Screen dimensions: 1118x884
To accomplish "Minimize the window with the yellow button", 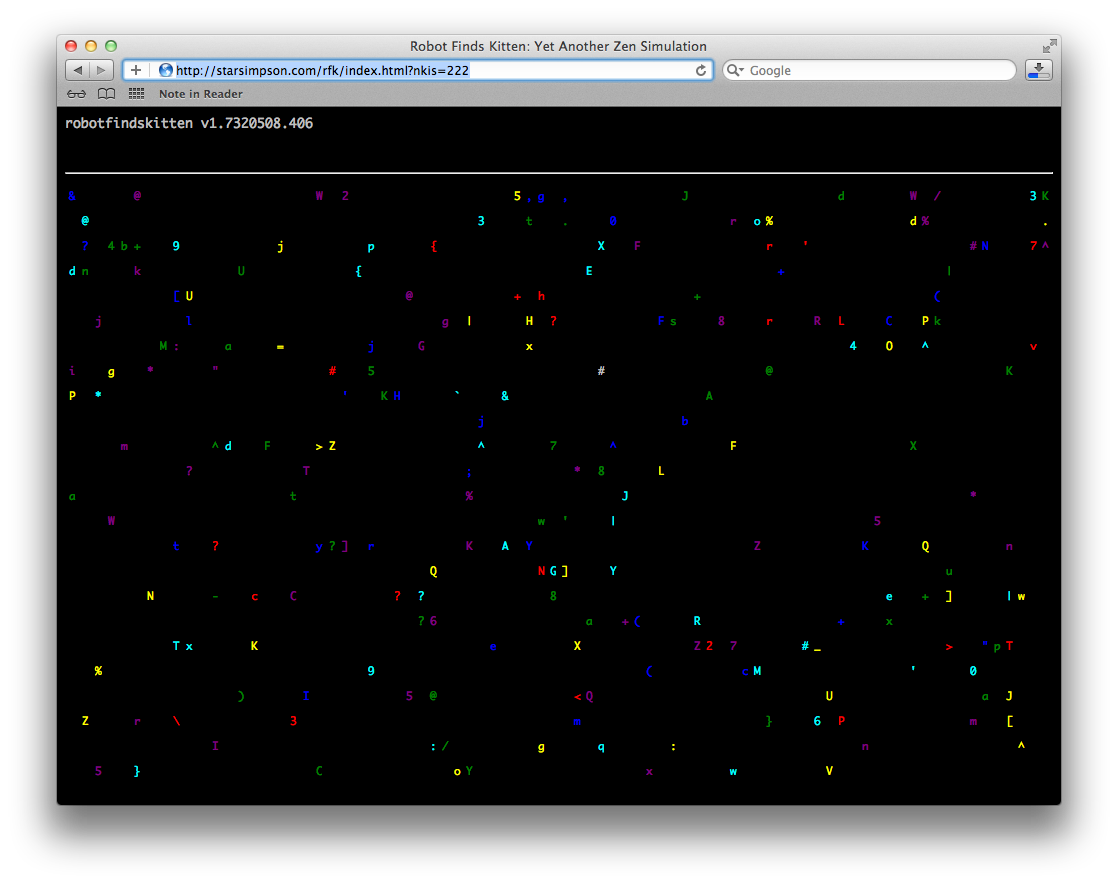I will click(91, 46).
